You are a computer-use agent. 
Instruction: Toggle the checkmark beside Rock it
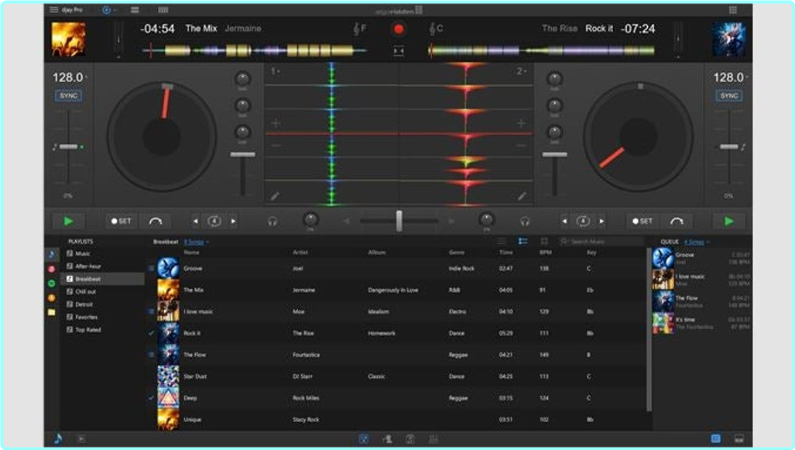click(151, 333)
